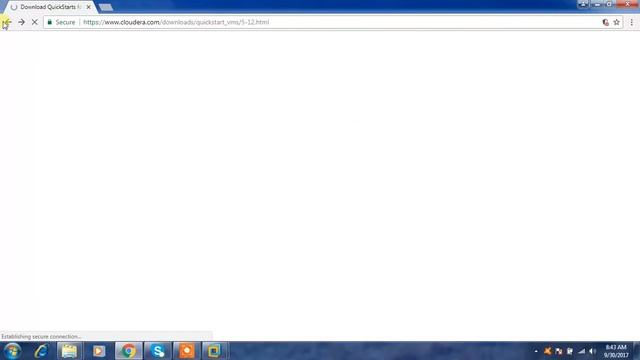Minimize the Chrome window
The image size is (640, 360).
597,4
